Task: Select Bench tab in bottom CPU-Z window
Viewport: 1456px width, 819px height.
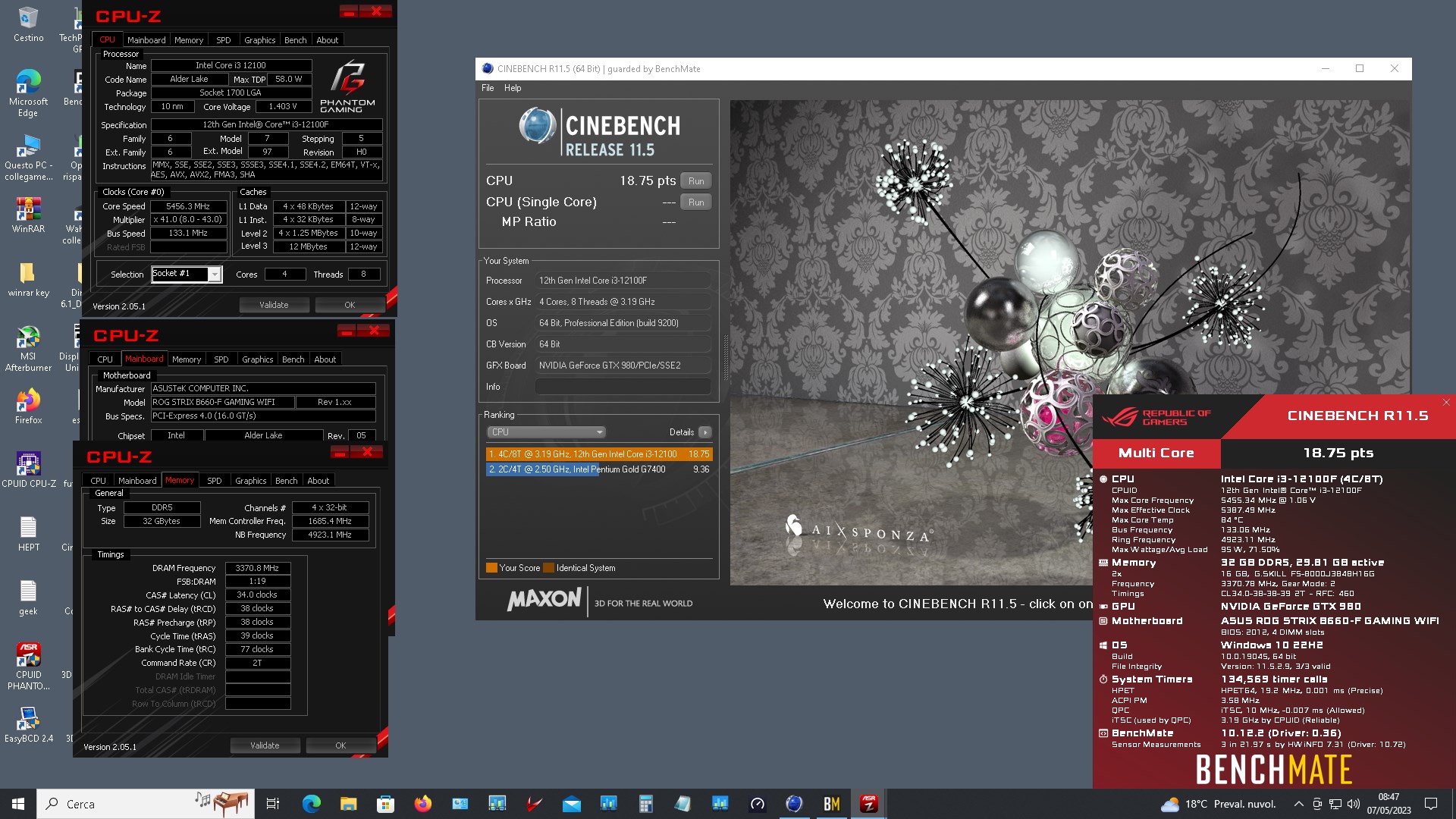Action: pyautogui.click(x=286, y=481)
